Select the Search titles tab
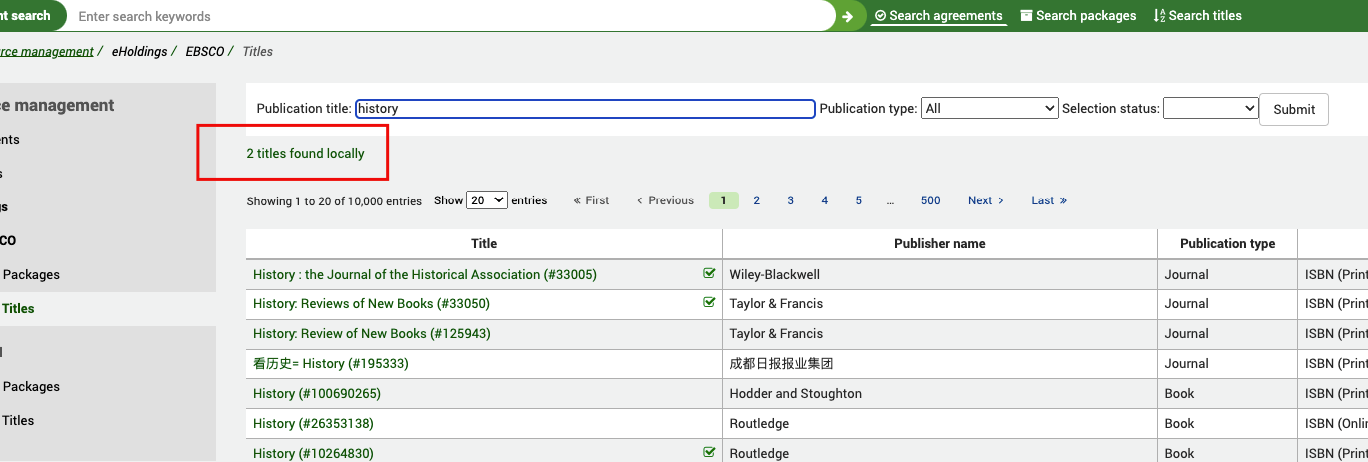Screen dimensions: 1368x462 (1197, 16)
